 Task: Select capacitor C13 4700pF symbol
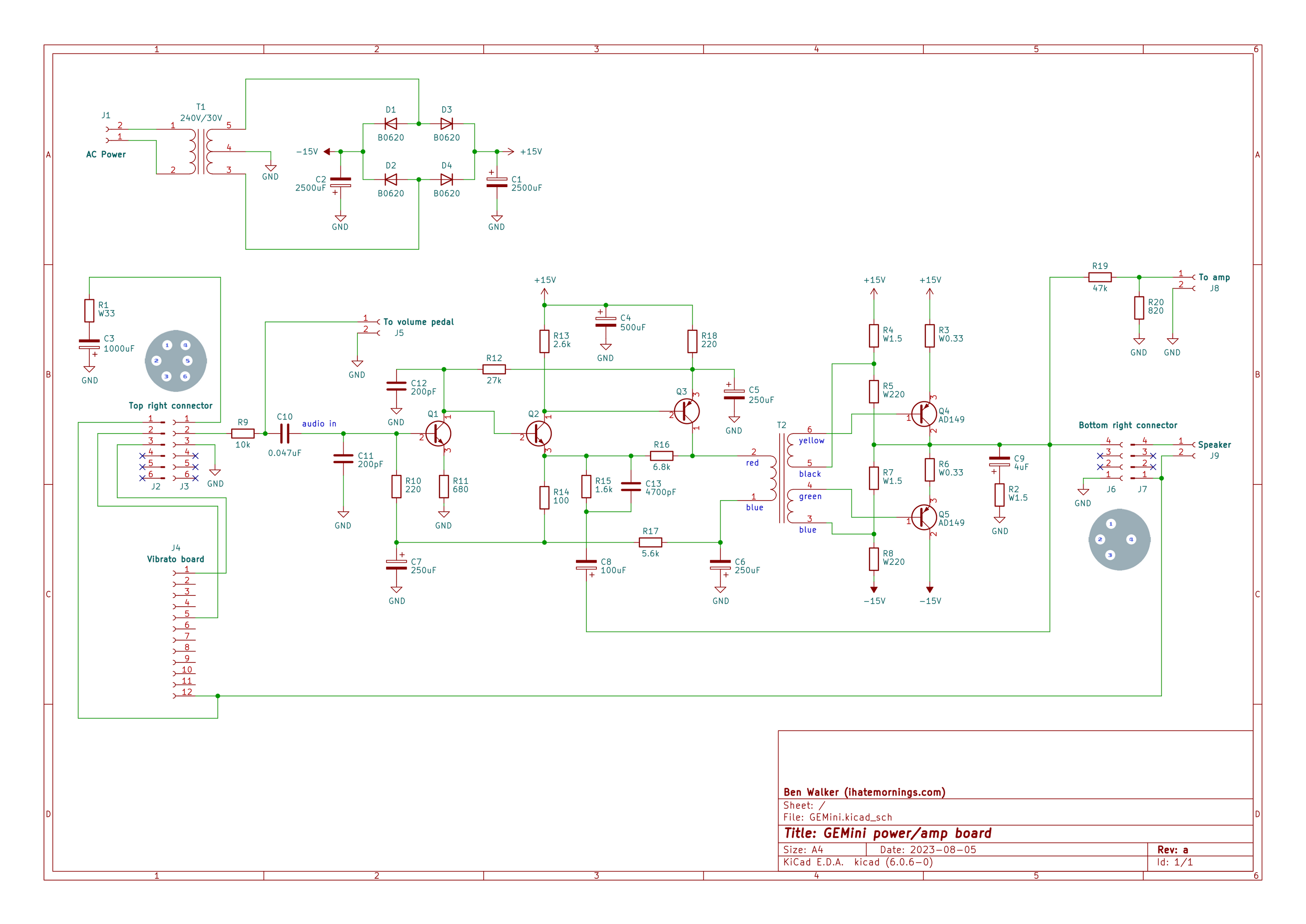[631, 487]
